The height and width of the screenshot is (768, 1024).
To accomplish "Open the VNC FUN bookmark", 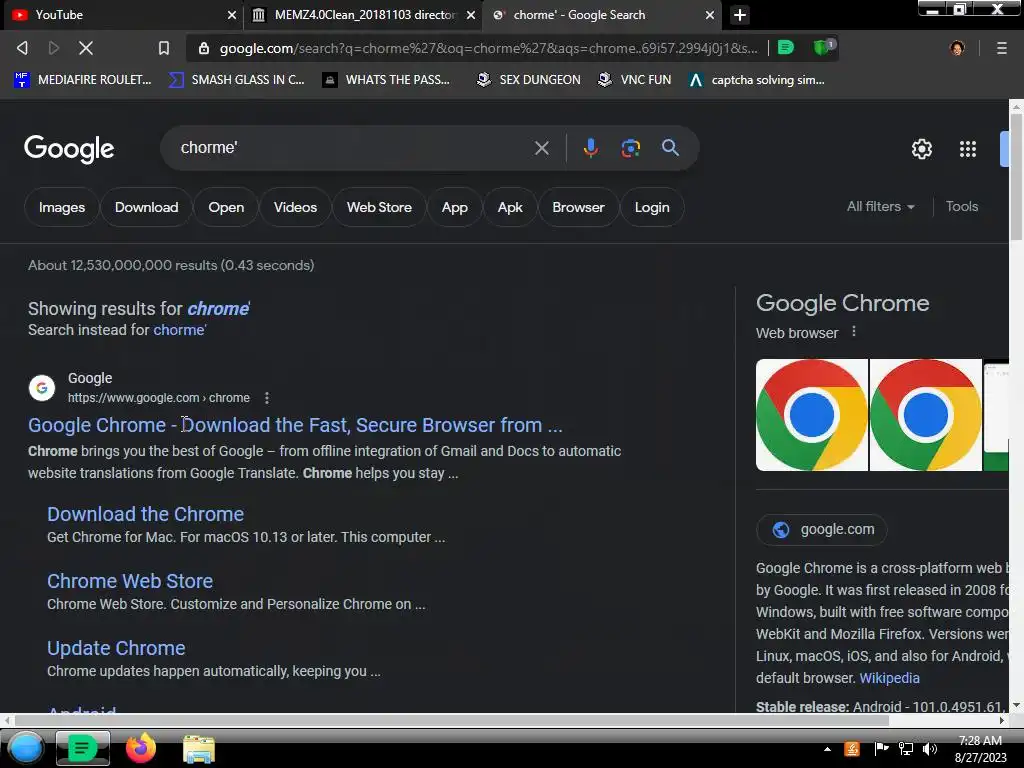I will click(x=634, y=80).
